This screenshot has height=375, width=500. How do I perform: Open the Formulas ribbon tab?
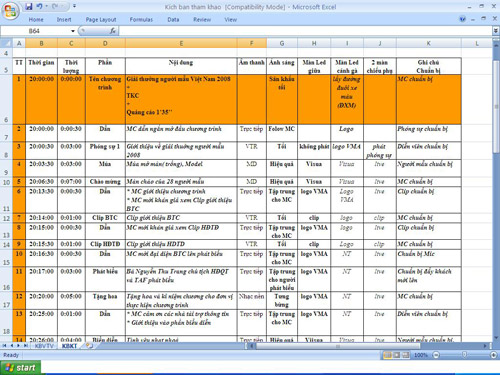(x=141, y=20)
